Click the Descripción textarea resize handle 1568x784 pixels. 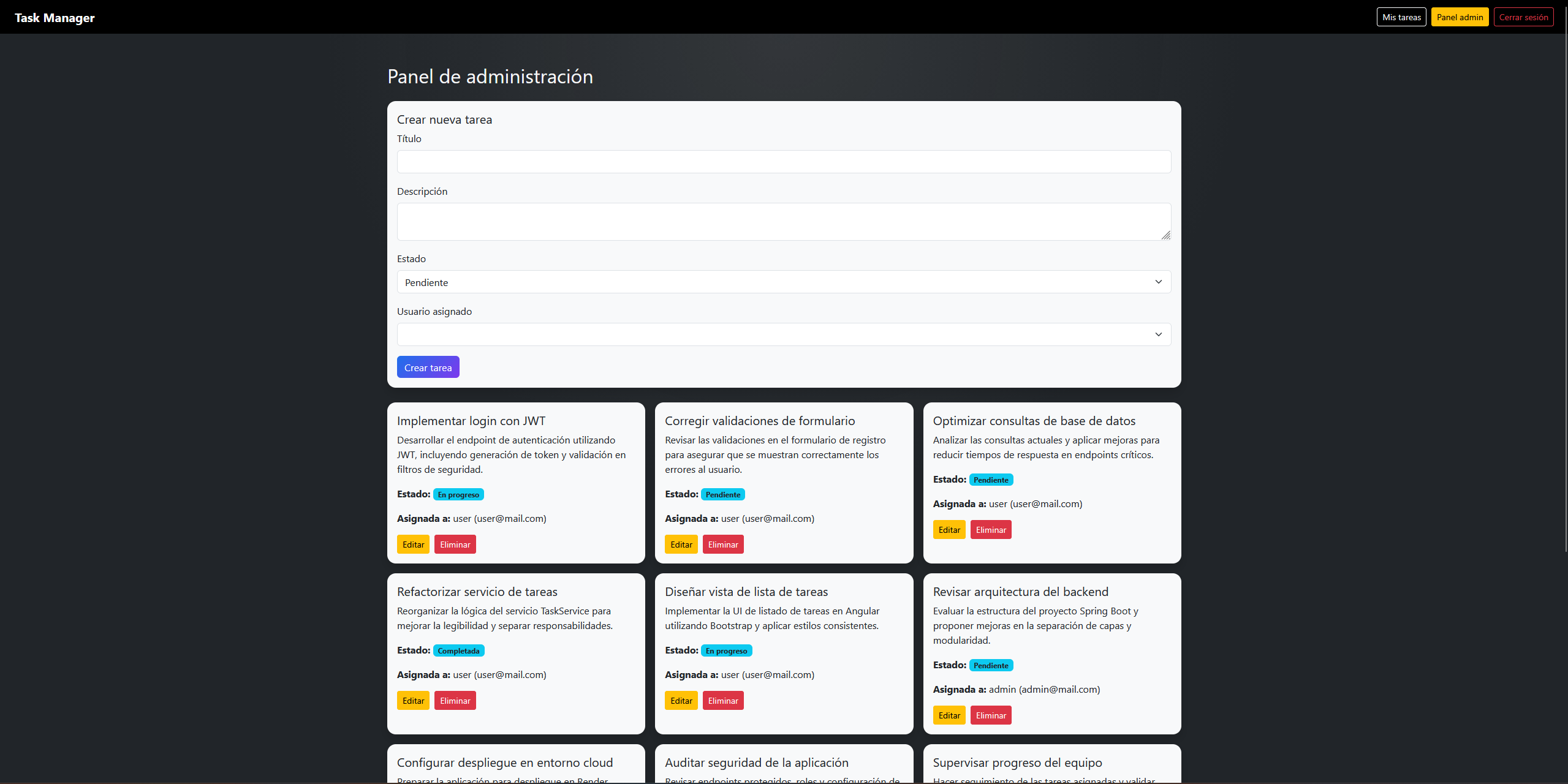coord(1165,235)
